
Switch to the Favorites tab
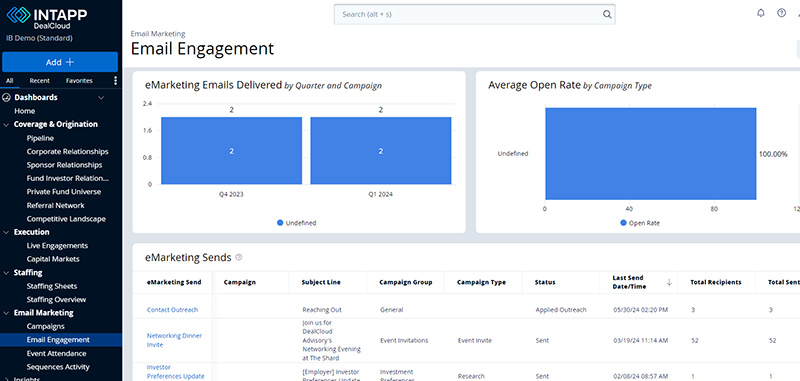[79, 81]
